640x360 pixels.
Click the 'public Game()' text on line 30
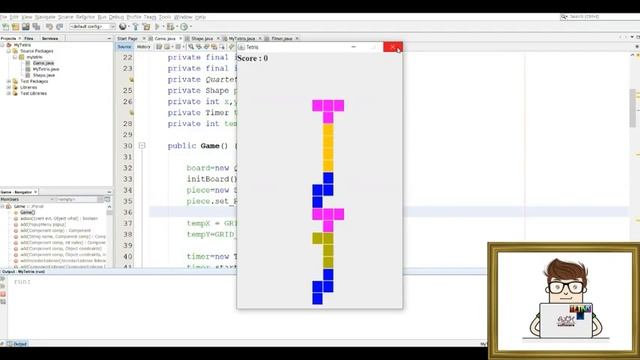point(198,146)
